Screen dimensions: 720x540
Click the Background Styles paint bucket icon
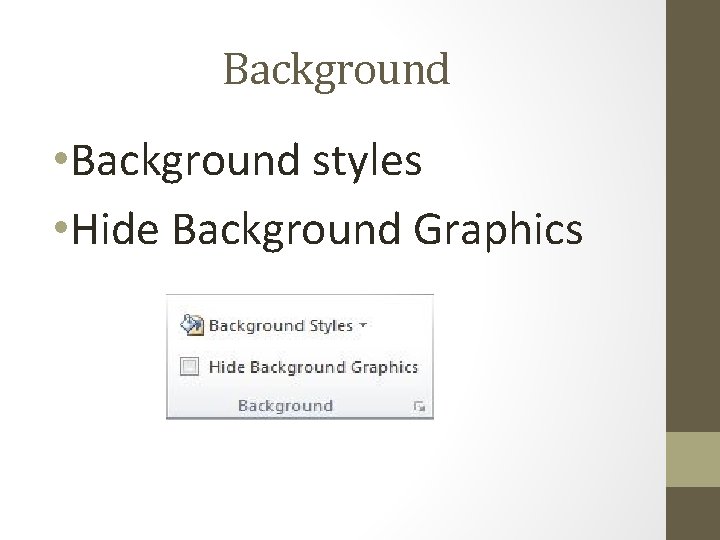(192, 325)
